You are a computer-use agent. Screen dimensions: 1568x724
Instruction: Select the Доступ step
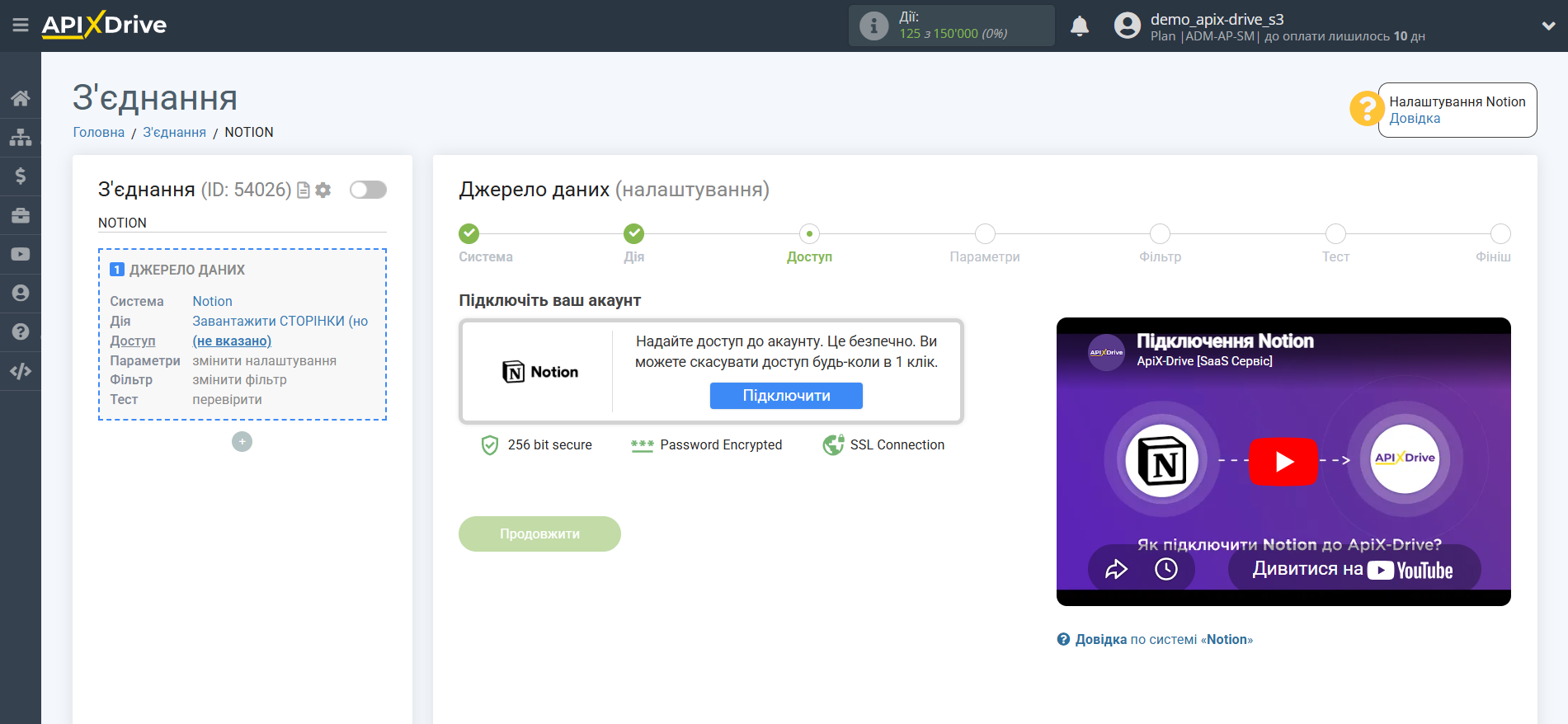(809, 234)
